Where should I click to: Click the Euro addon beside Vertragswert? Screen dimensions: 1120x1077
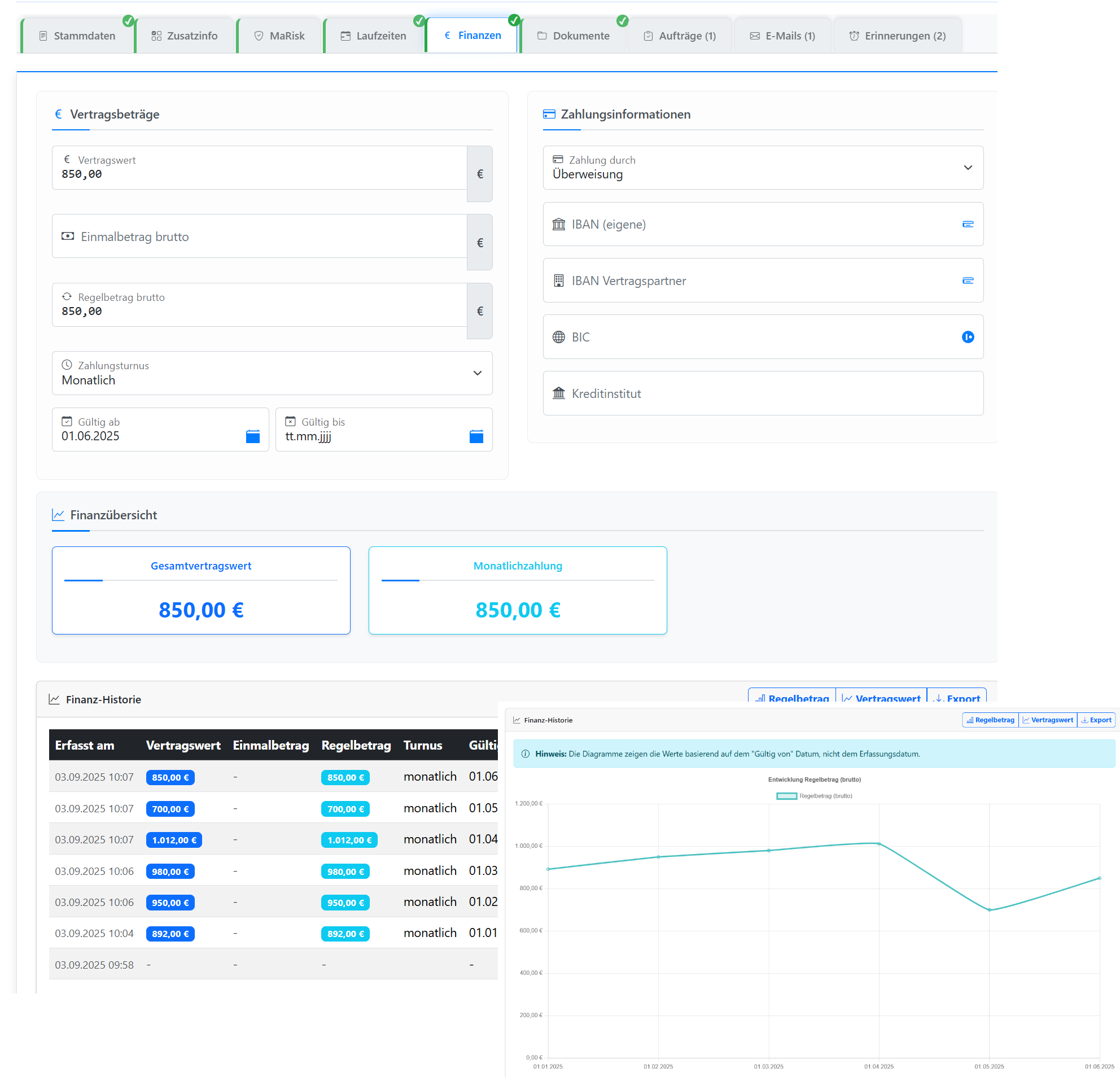pos(479,174)
